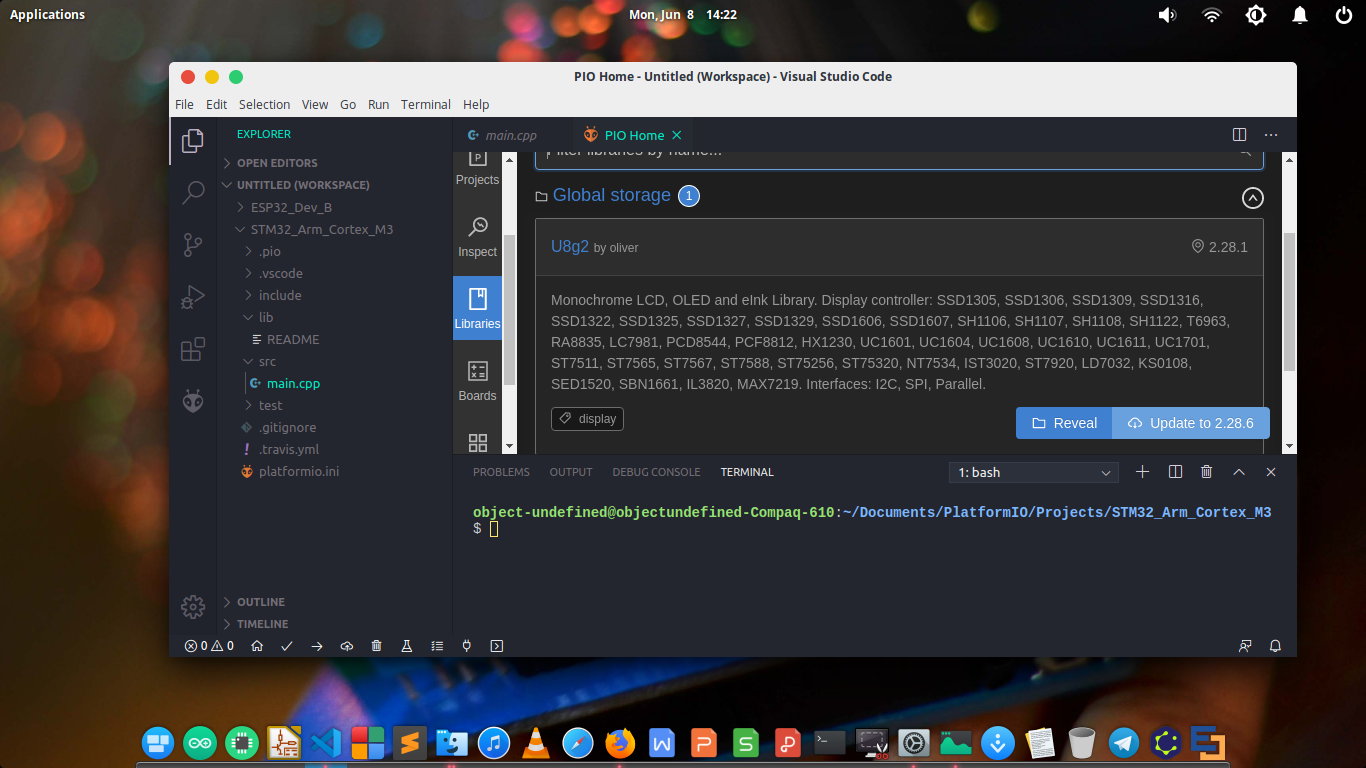Screen dimensions: 1366x768
Task: Maximize the terminal panel size
Action: tap(1239, 472)
